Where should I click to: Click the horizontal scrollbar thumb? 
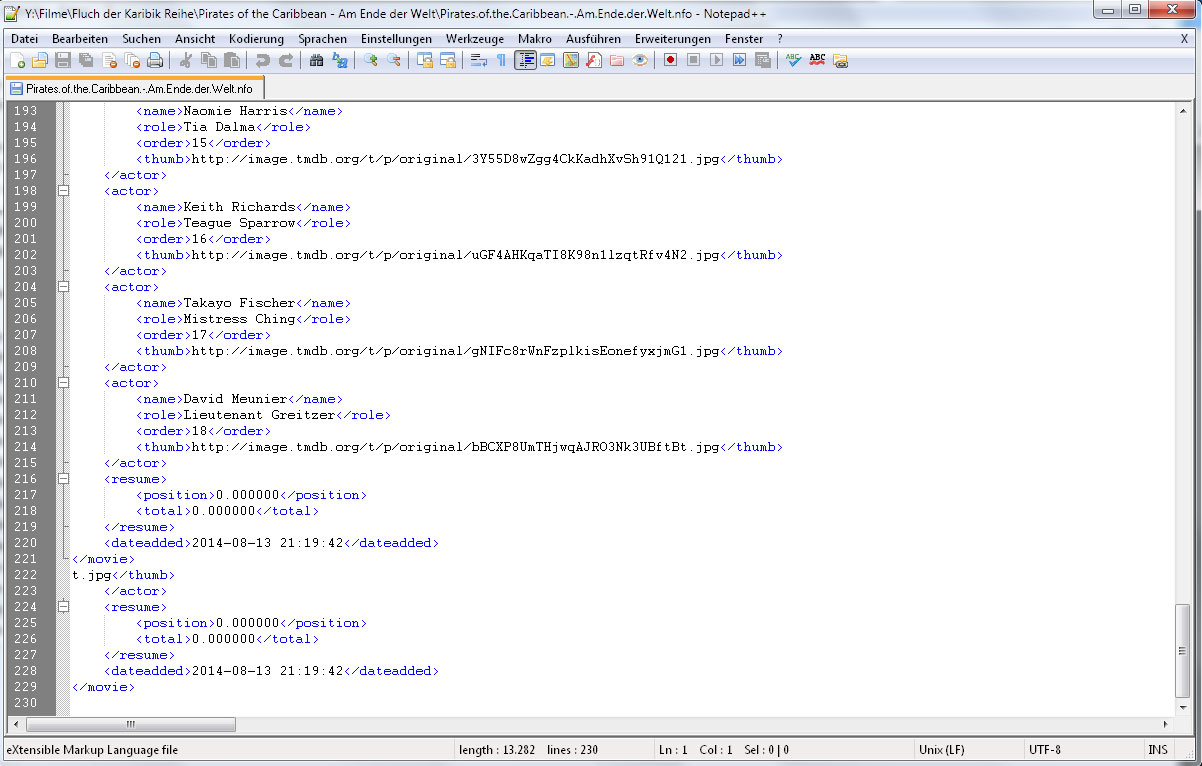click(x=131, y=724)
